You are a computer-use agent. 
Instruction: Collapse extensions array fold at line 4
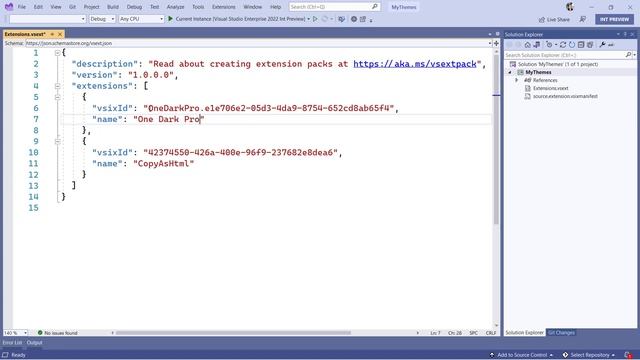[x=58, y=86]
